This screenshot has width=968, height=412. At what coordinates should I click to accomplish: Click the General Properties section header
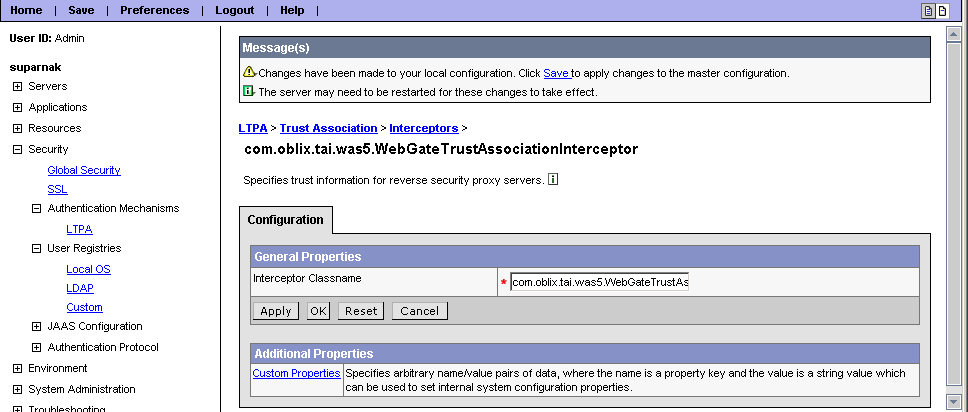[x=585, y=256]
